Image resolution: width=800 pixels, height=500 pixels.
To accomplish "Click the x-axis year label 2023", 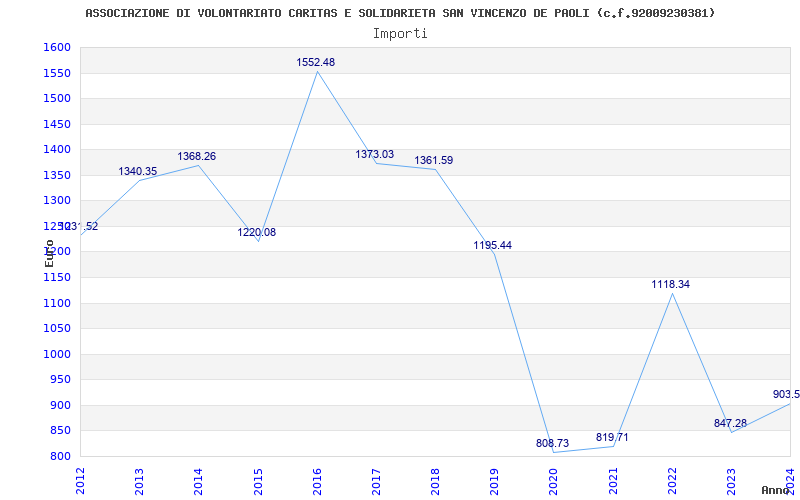I will [732, 481].
